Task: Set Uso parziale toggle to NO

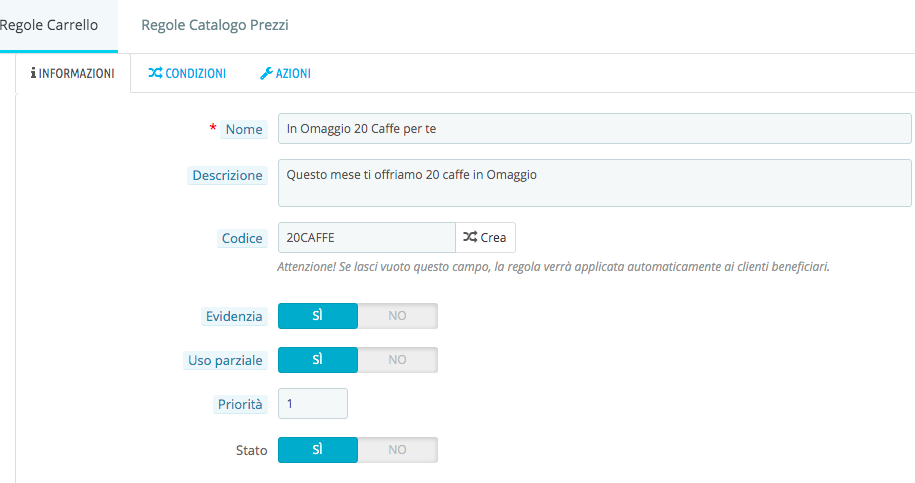Action: point(397,360)
